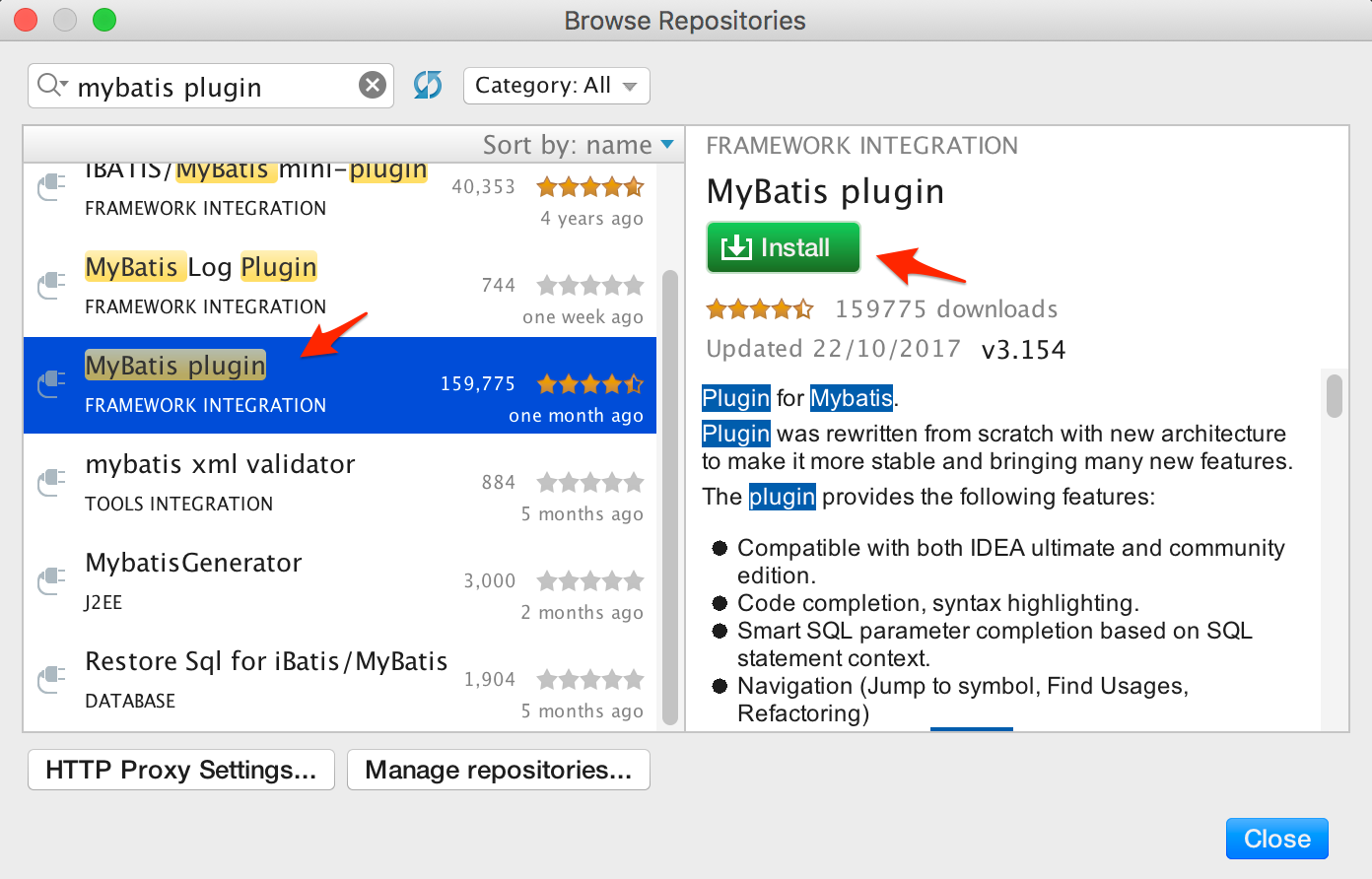Click plug icon beside MybatisGenerator
Image resolution: width=1372 pixels, height=879 pixels.
click(x=50, y=581)
